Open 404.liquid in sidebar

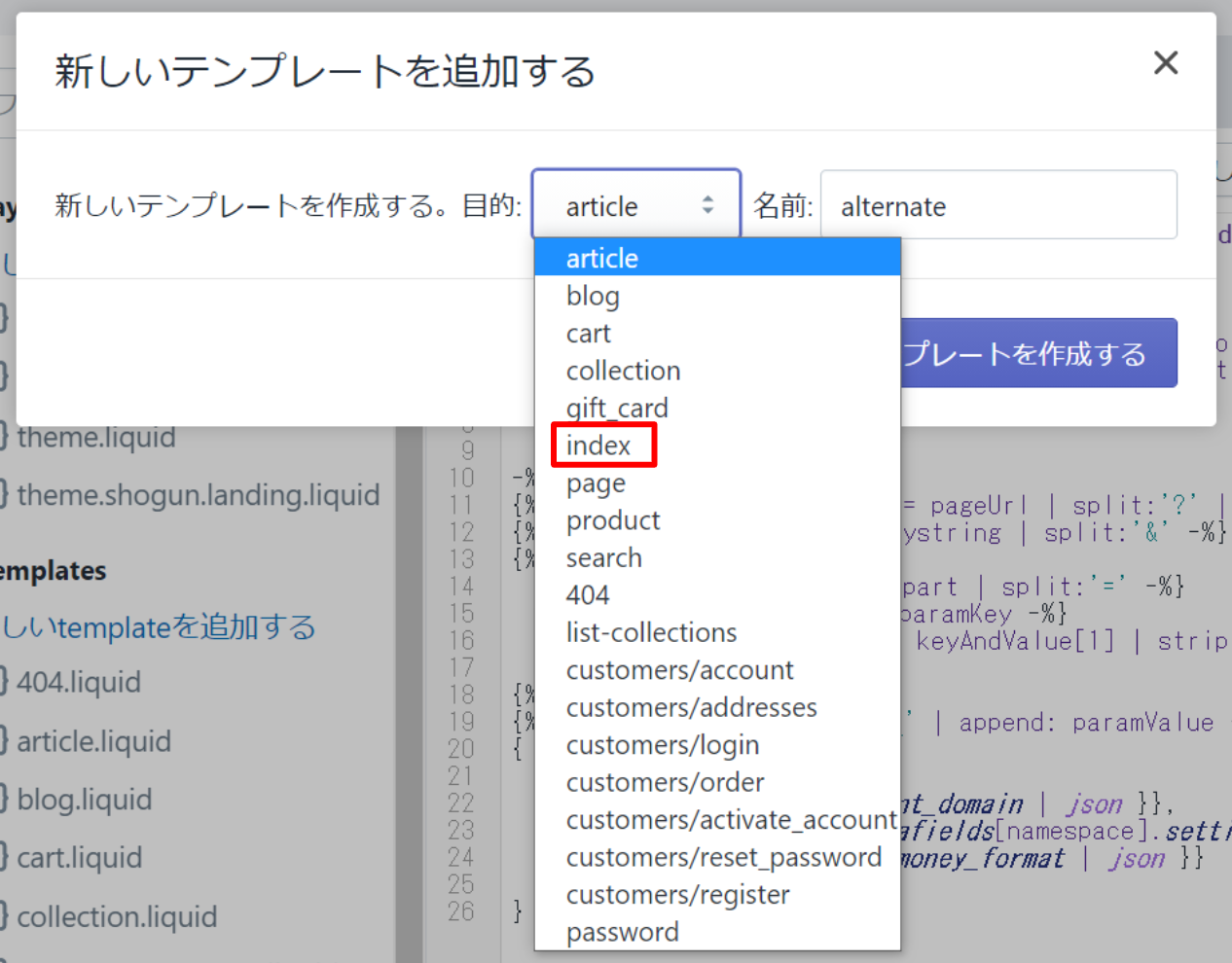(79, 682)
